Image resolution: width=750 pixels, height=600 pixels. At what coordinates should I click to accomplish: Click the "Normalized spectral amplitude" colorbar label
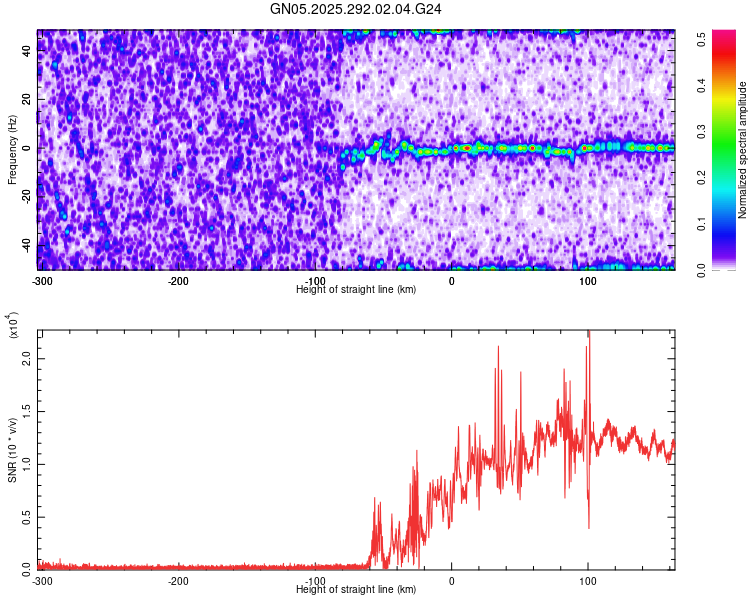coord(743,150)
